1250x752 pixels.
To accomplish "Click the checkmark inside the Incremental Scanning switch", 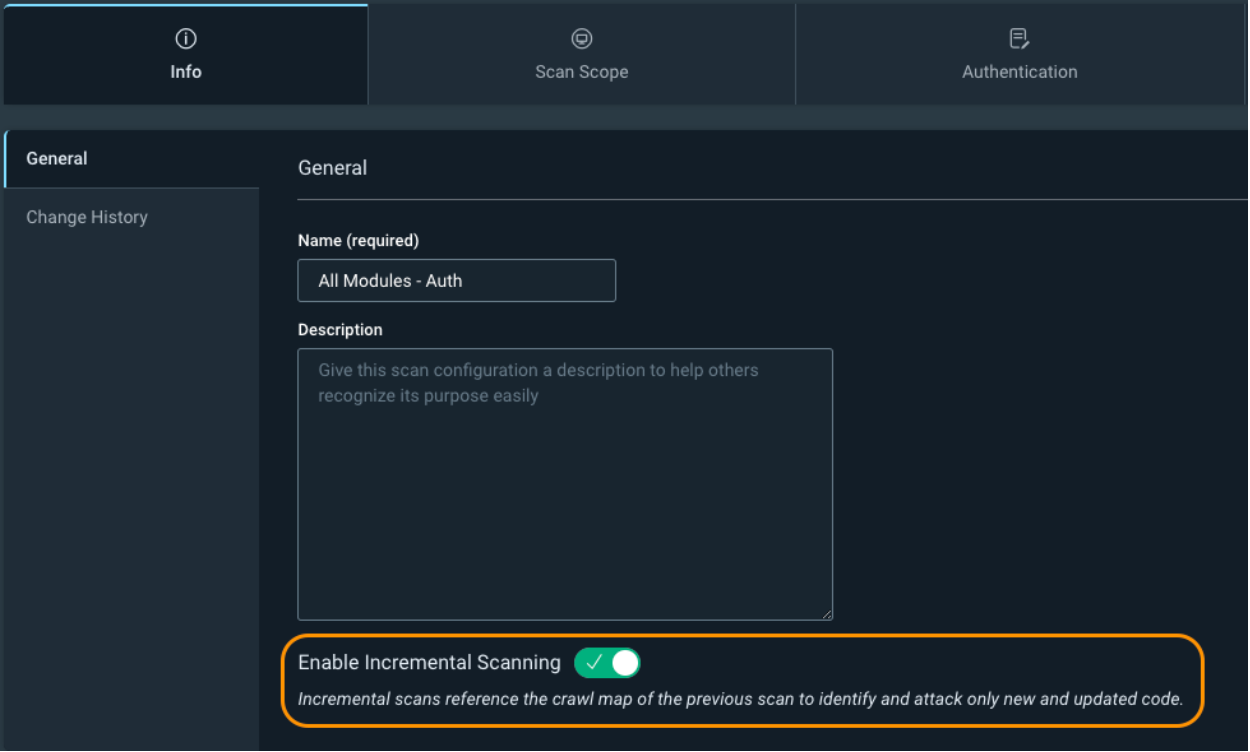I will 594,663.
